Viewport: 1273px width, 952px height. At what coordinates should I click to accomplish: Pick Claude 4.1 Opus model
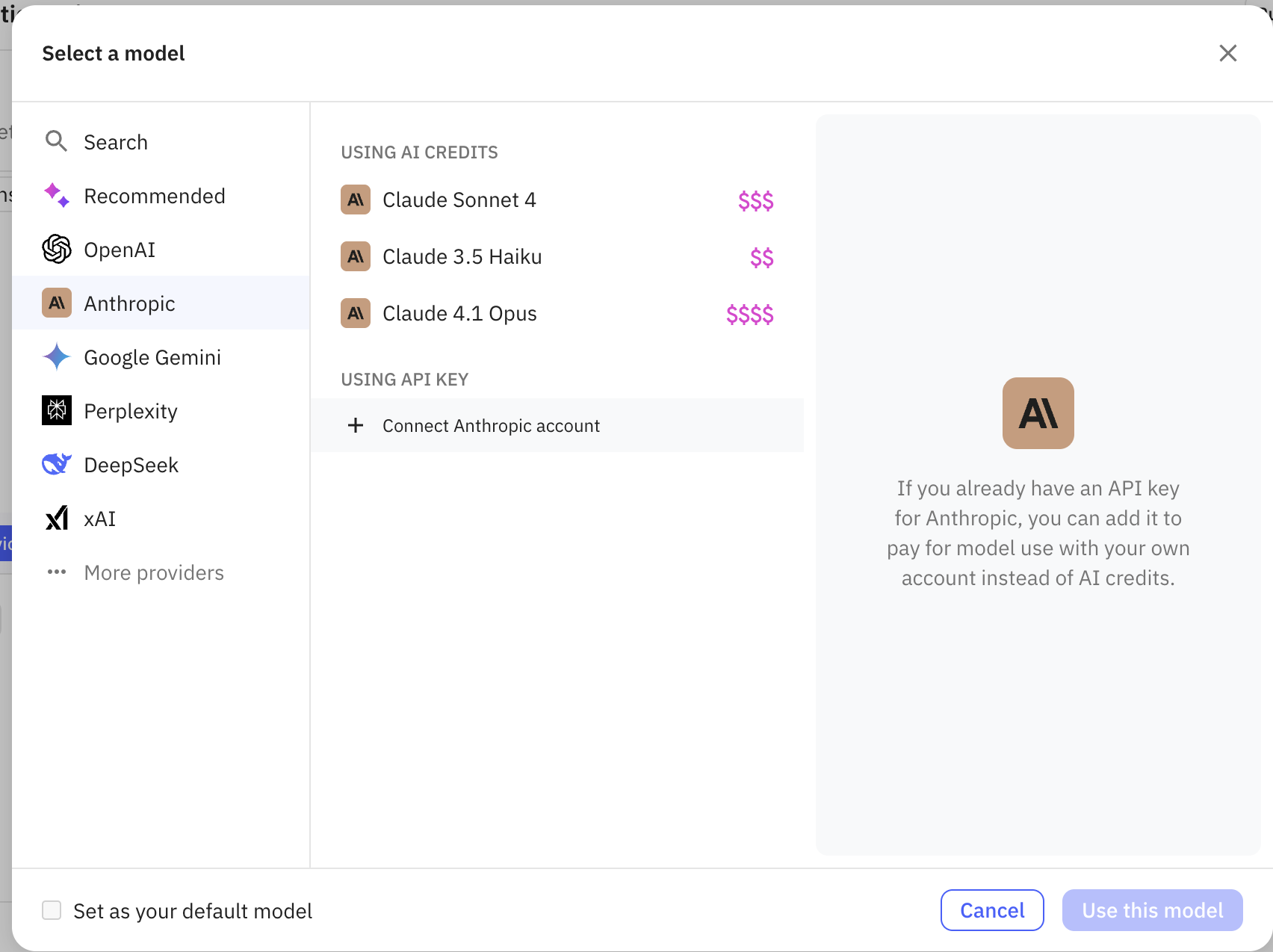(x=459, y=314)
